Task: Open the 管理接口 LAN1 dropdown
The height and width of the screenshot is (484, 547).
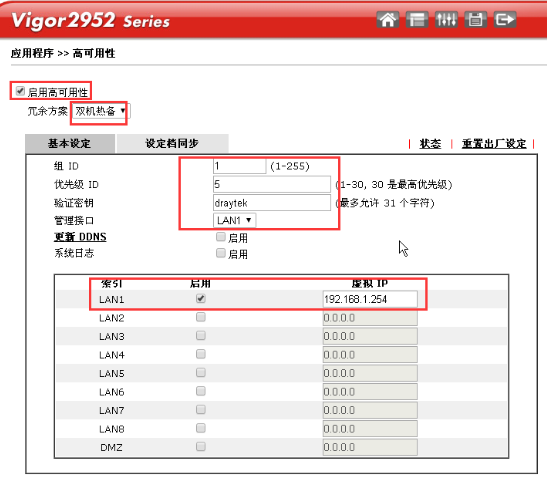Action: (x=234, y=220)
